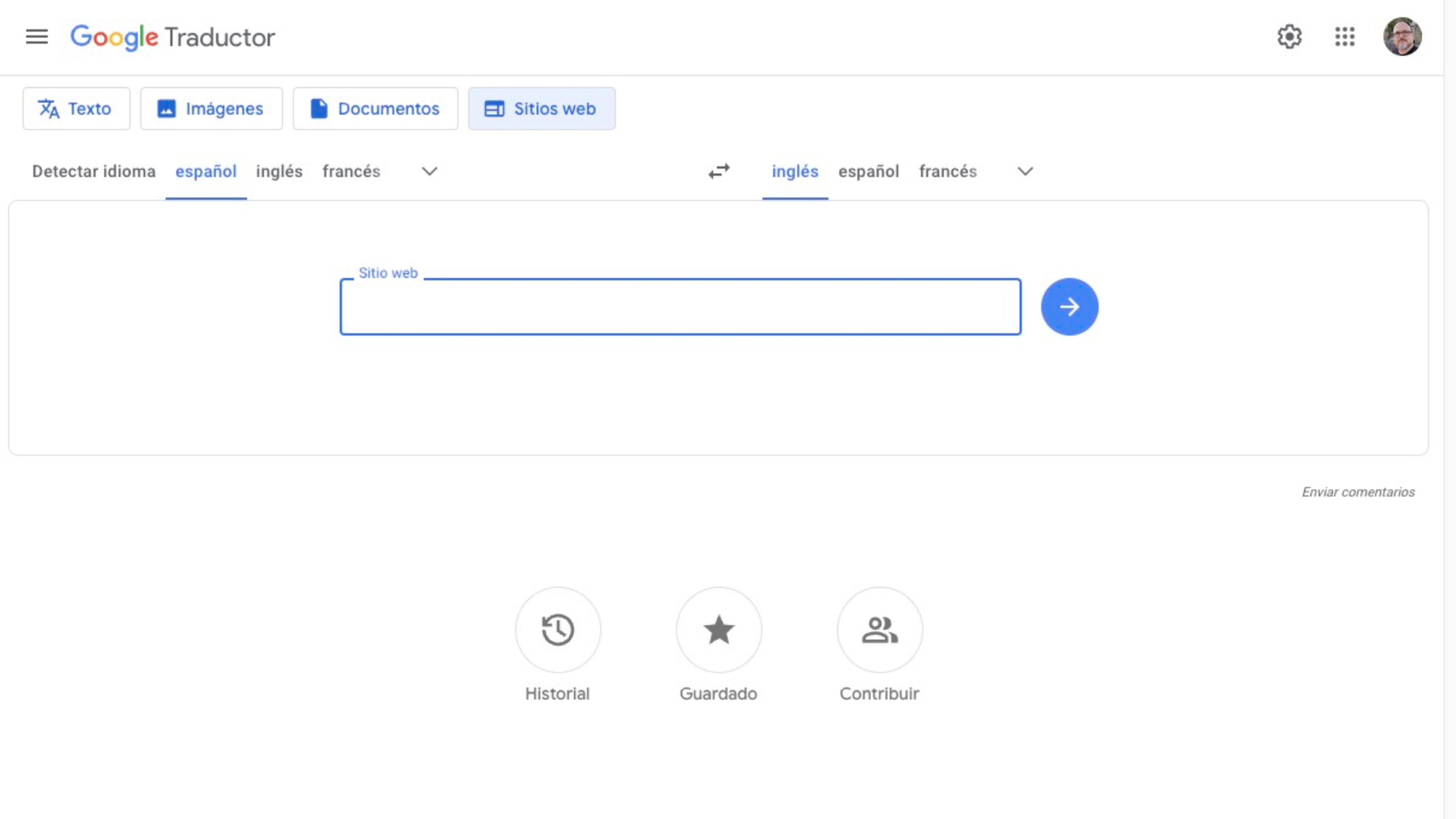Switch to the Imágenes tab

pos(212,108)
